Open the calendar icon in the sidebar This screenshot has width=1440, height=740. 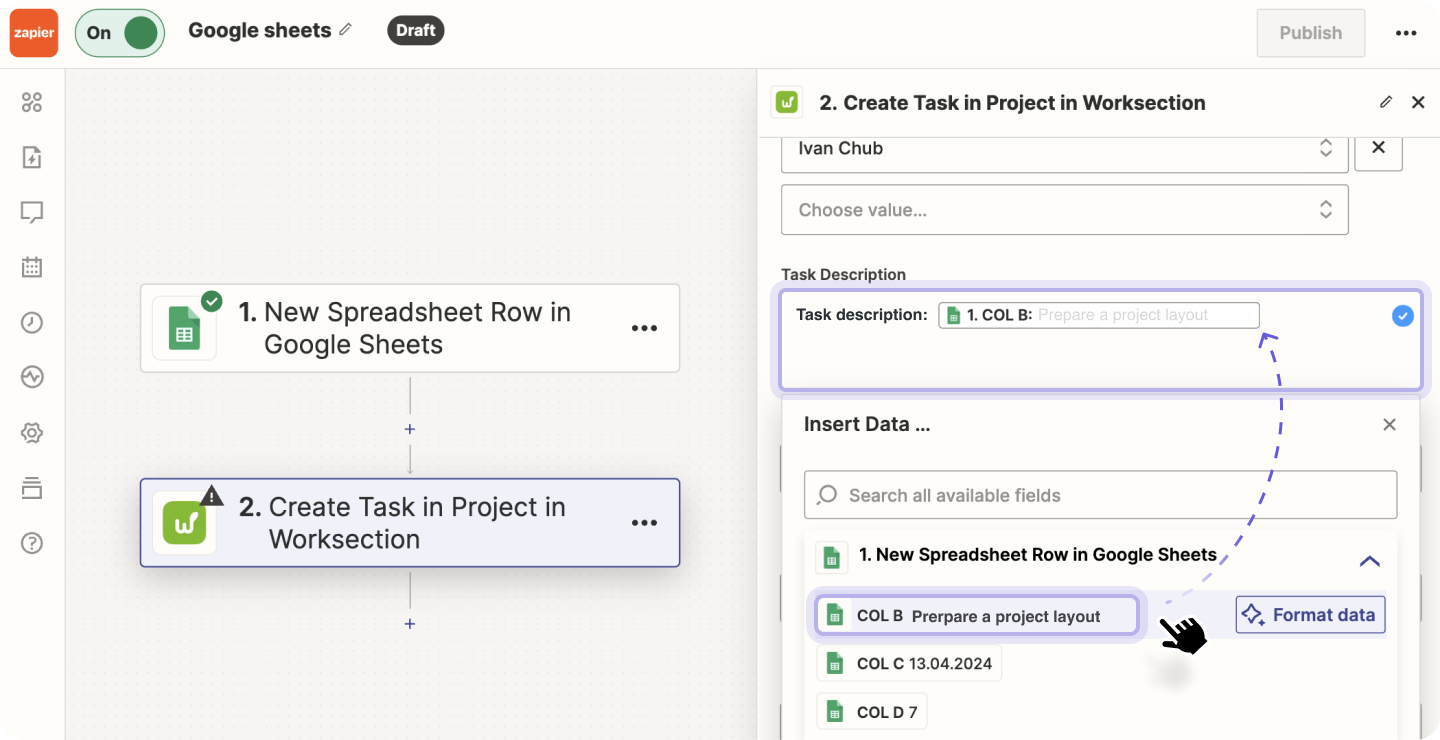pos(31,267)
